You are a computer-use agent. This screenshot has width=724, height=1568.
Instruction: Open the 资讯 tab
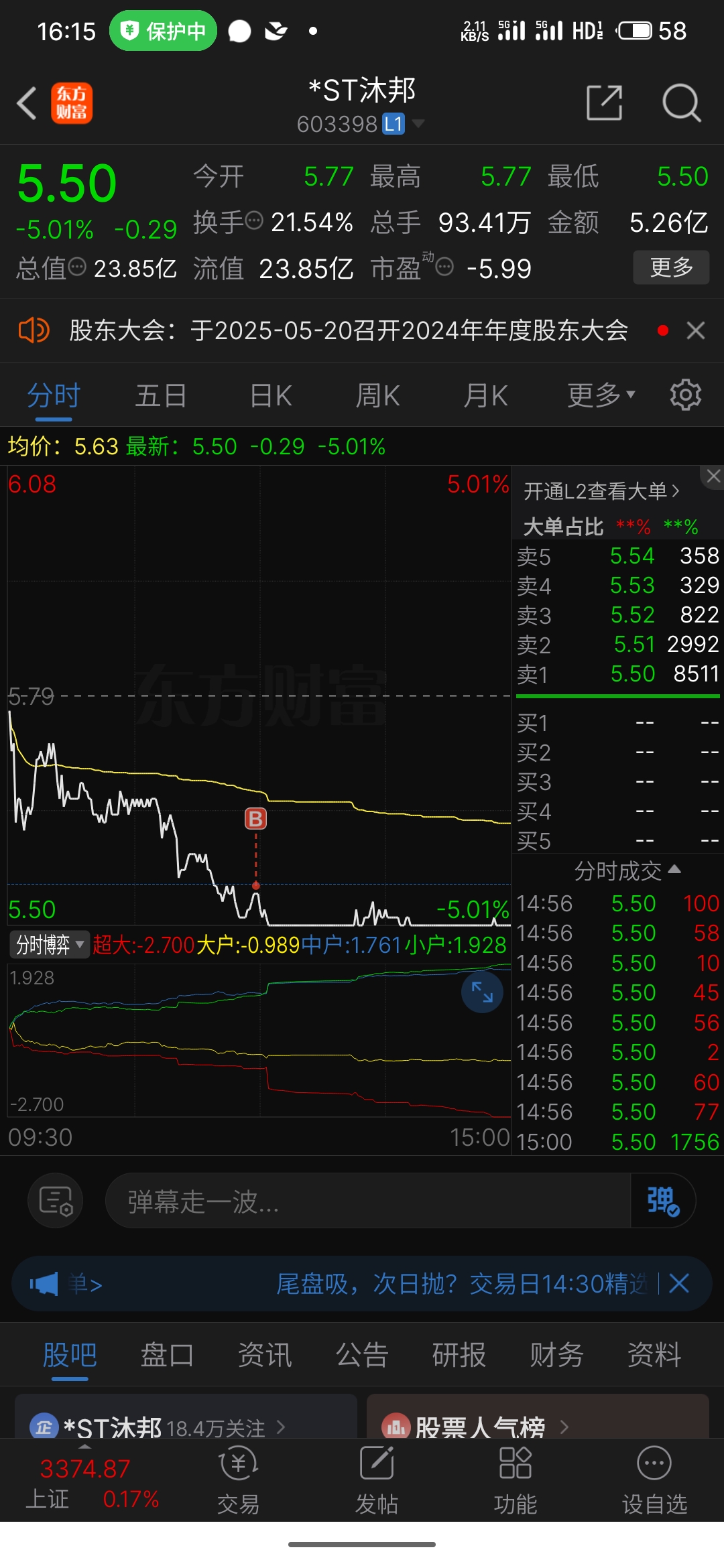click(265, 1355)
